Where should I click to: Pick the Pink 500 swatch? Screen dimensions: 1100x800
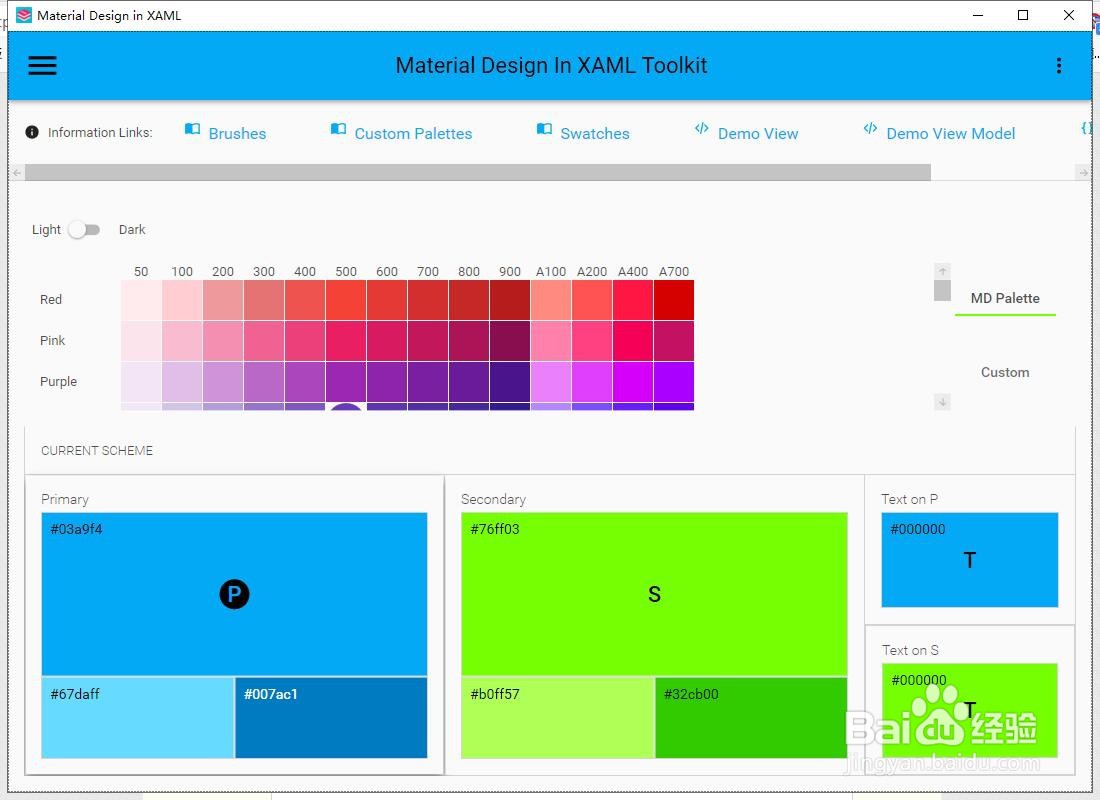coord(346,341)
